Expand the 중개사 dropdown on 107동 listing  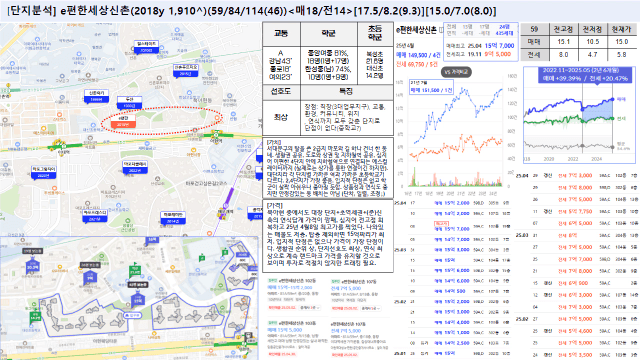371,308
